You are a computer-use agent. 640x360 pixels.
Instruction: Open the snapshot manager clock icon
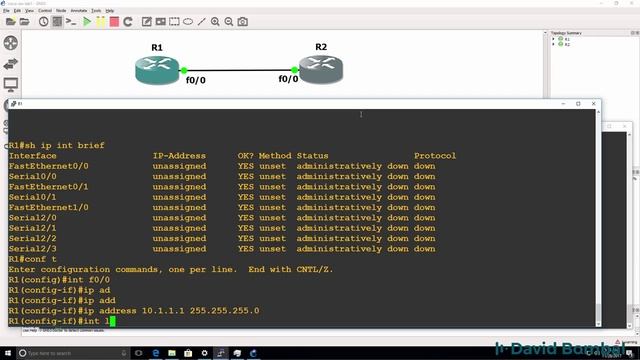pyautogui.click(x=43, y=22)
